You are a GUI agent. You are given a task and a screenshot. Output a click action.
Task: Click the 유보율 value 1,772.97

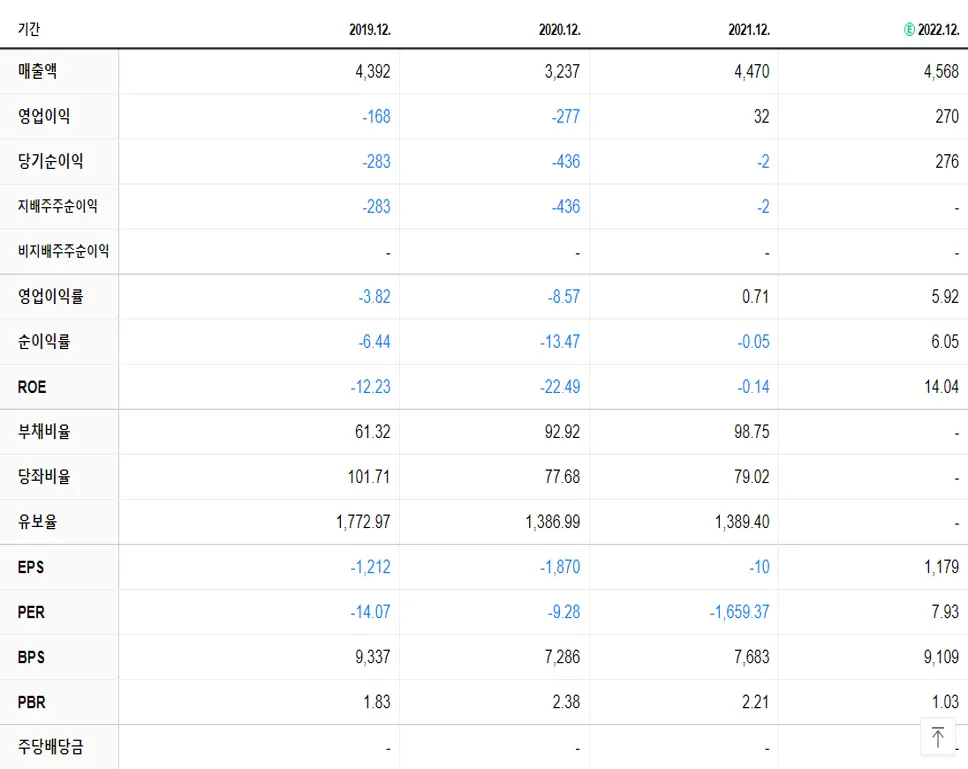click(x=363, y=522)
